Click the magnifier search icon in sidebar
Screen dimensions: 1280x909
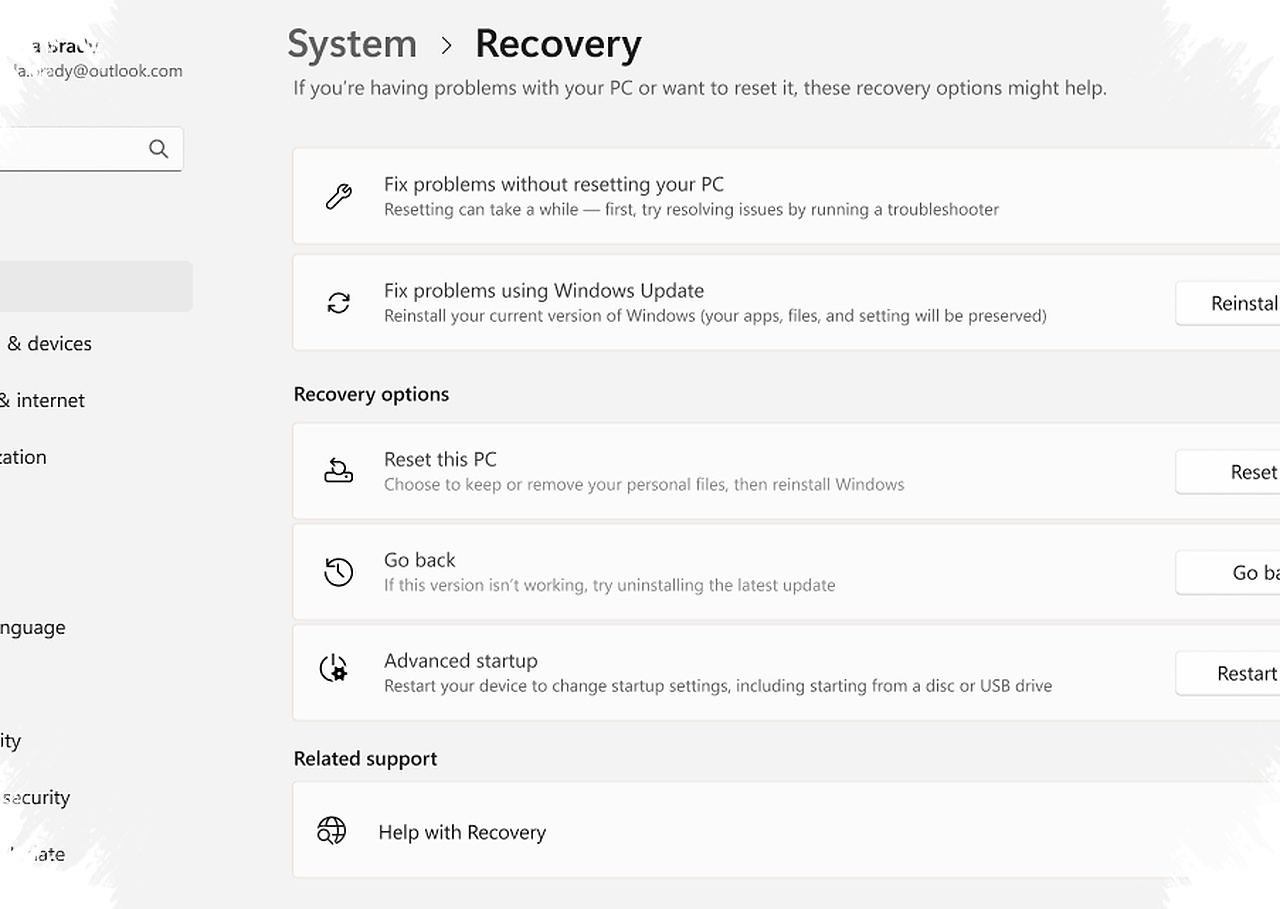coord(158,149)
